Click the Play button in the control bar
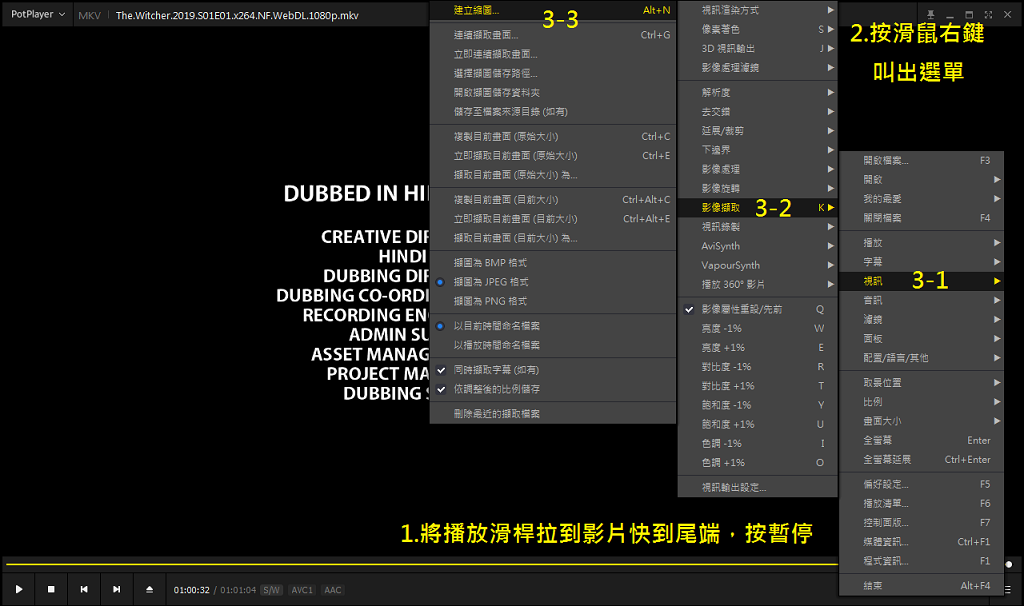This screenshot has width=1024, height=606. pyautogui.click(x=19, y=589)
